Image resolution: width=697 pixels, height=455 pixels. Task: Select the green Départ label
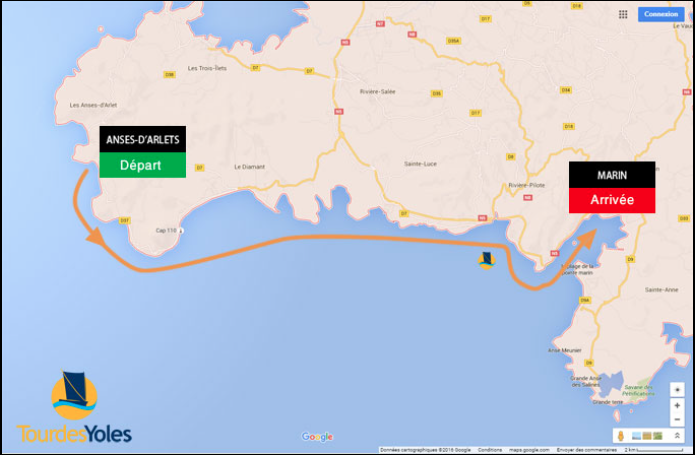142,165
